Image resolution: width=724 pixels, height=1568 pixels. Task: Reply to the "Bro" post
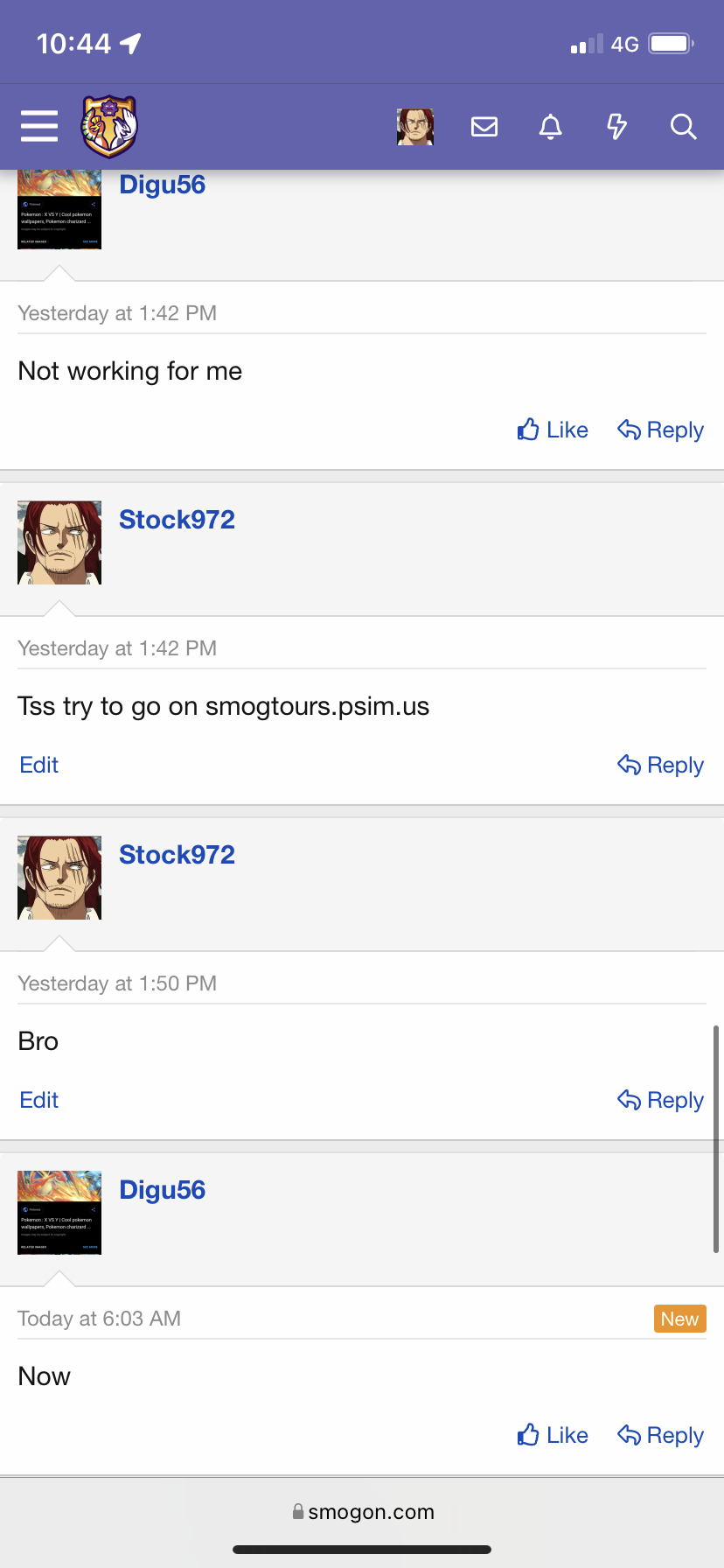pos(660,1100)
